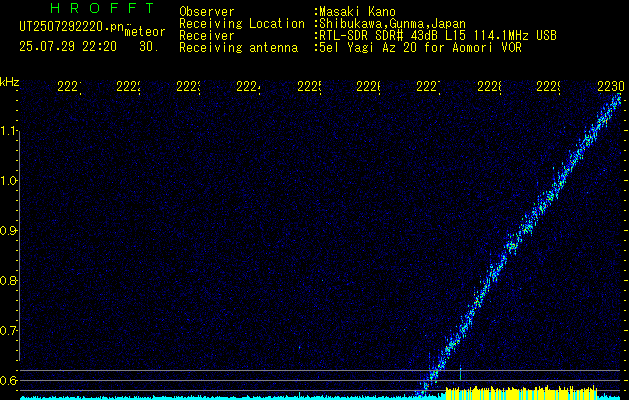
Task: Click the 1.1 kHz axis value
Action: pos(8,131)
